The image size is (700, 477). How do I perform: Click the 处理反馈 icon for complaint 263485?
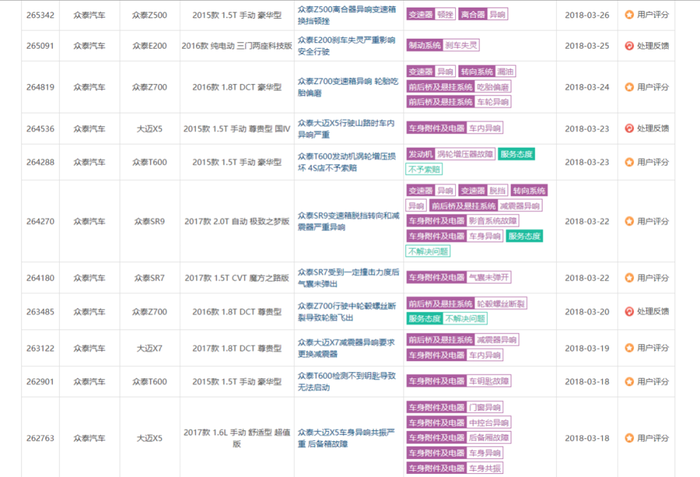pos(629,312)
